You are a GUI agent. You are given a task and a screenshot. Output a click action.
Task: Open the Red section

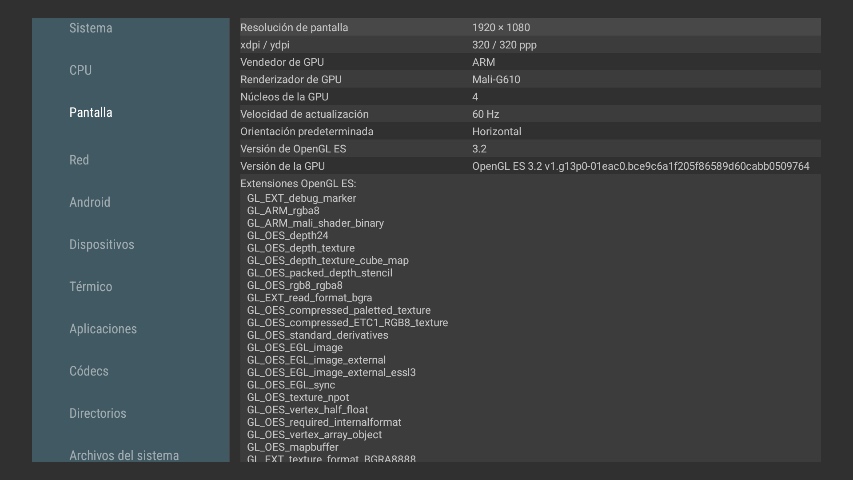pos(79,160)
